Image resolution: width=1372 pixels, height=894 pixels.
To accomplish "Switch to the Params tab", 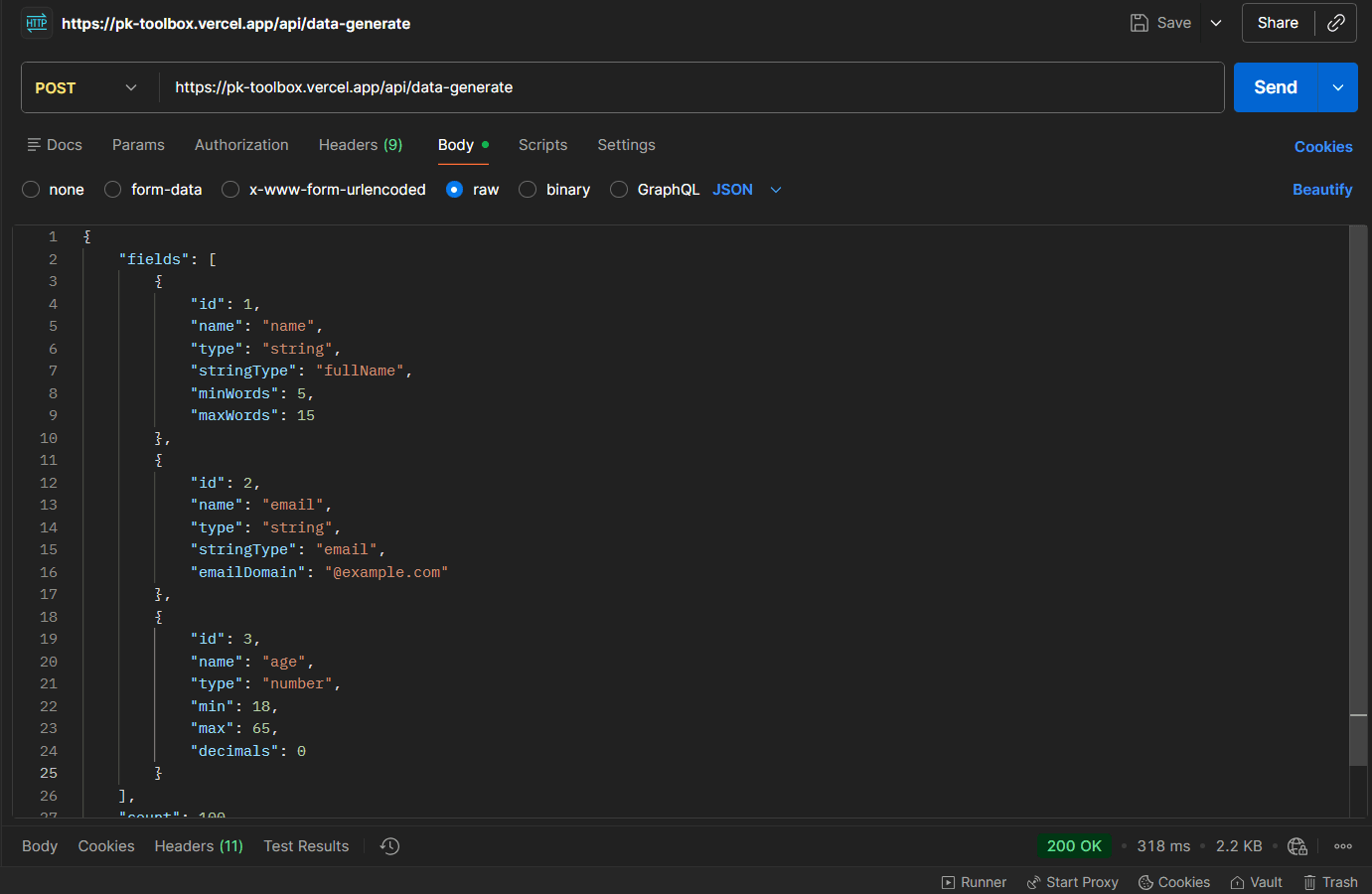I will [x=138, y=145].
